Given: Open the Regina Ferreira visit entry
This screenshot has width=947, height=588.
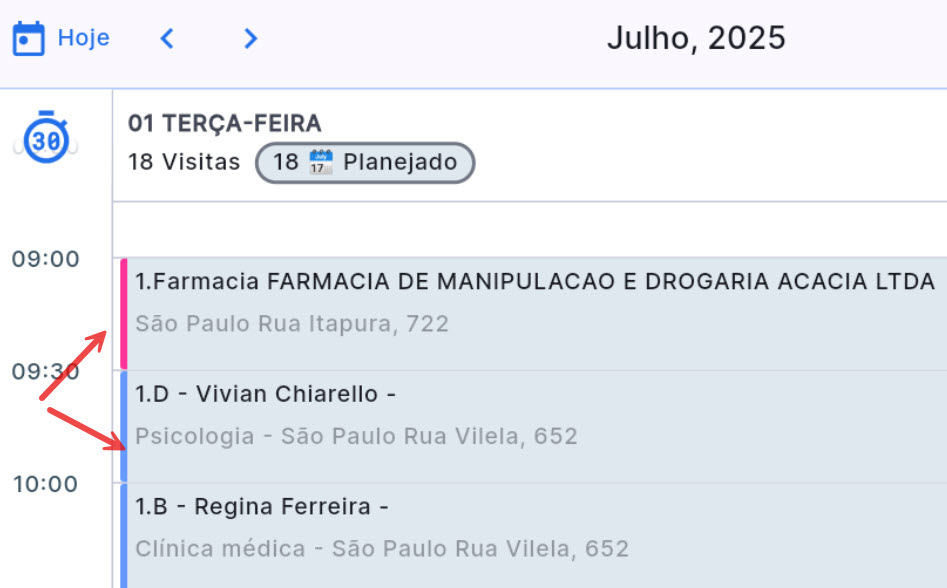Looking at the screenshot, I should [x=262, y=507].
